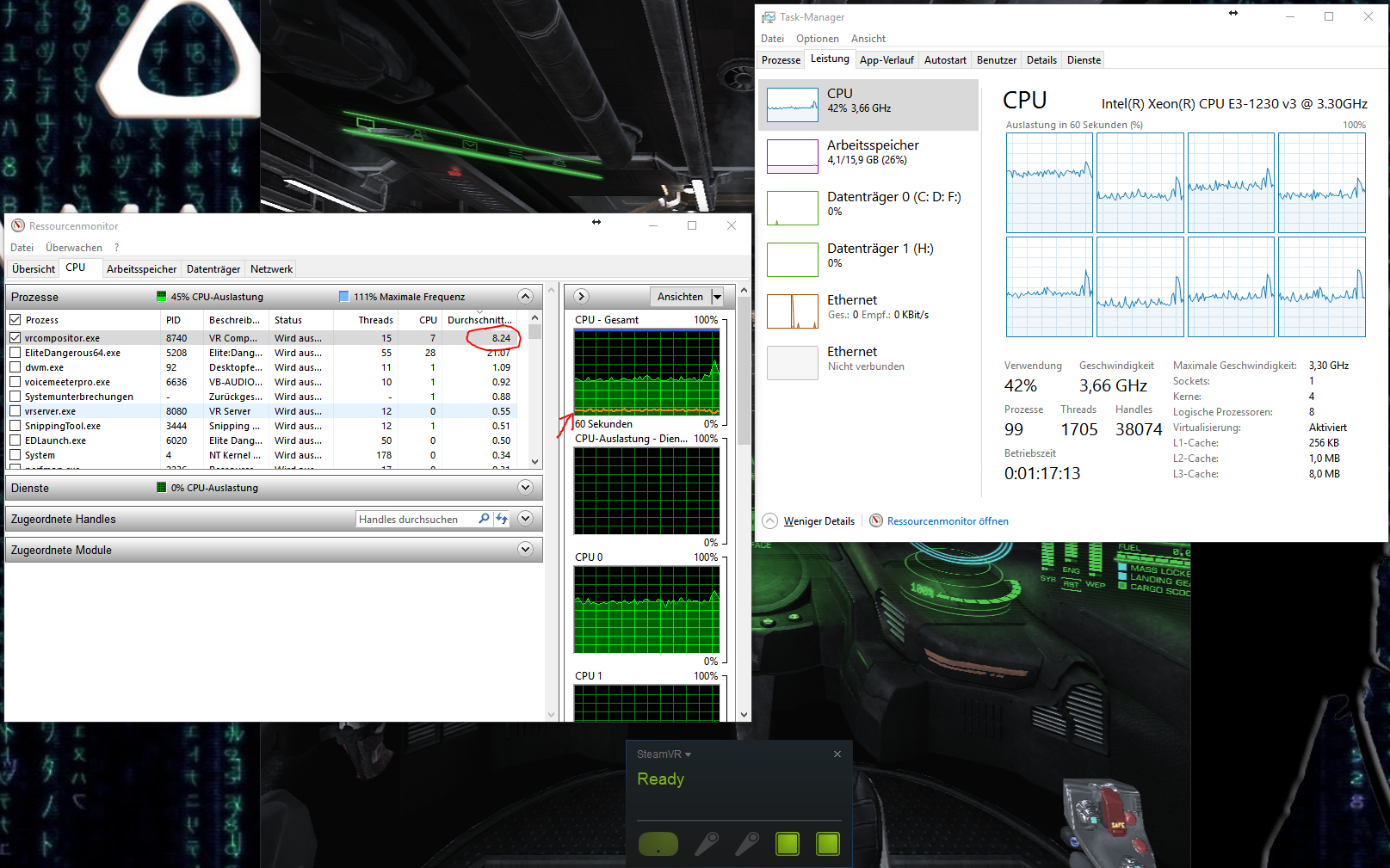Check the EliteDangerous64.exe checkbox
Screen dimensions: 1390x868
coord(15,353)
